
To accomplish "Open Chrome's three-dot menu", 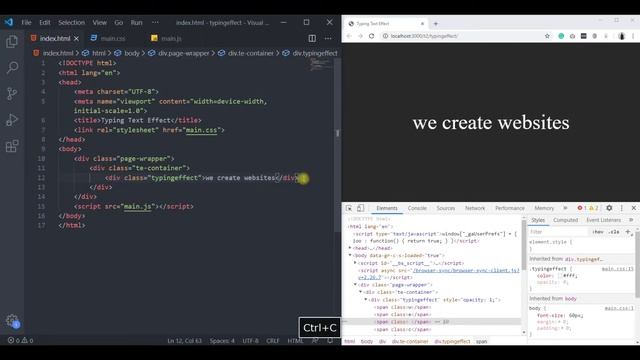I will 633,36.
